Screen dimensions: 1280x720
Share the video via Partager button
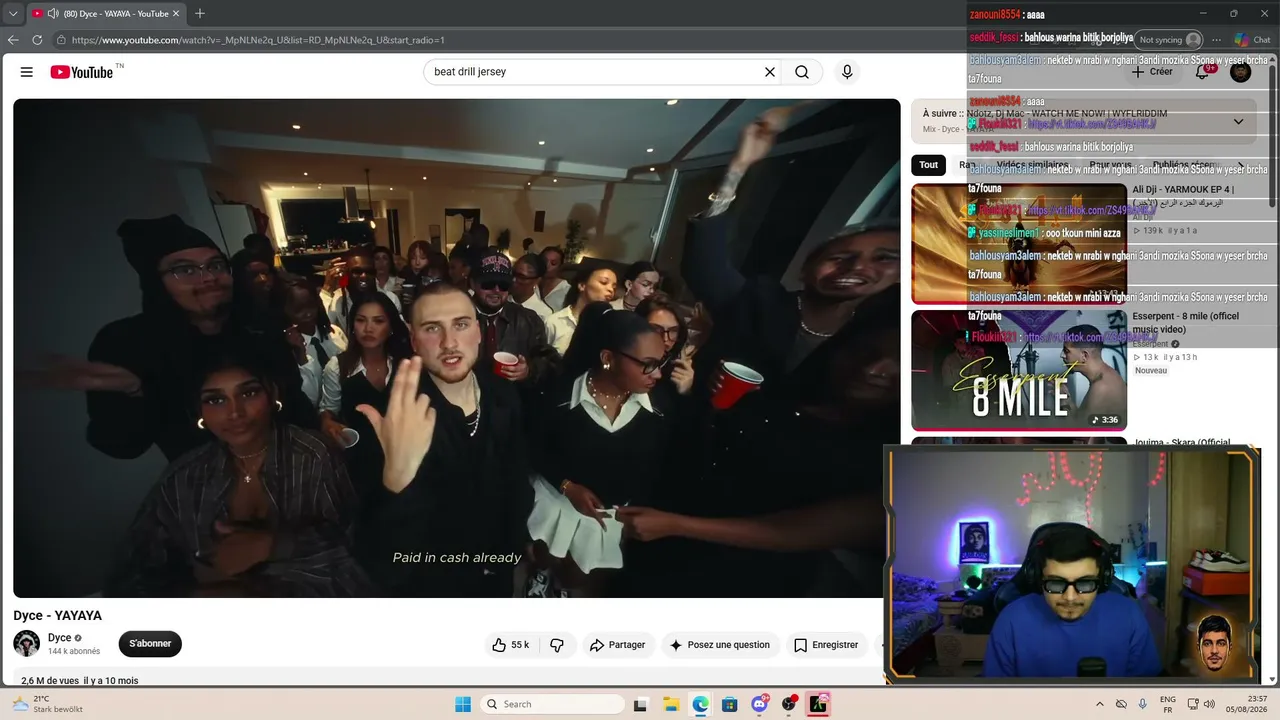617,645
